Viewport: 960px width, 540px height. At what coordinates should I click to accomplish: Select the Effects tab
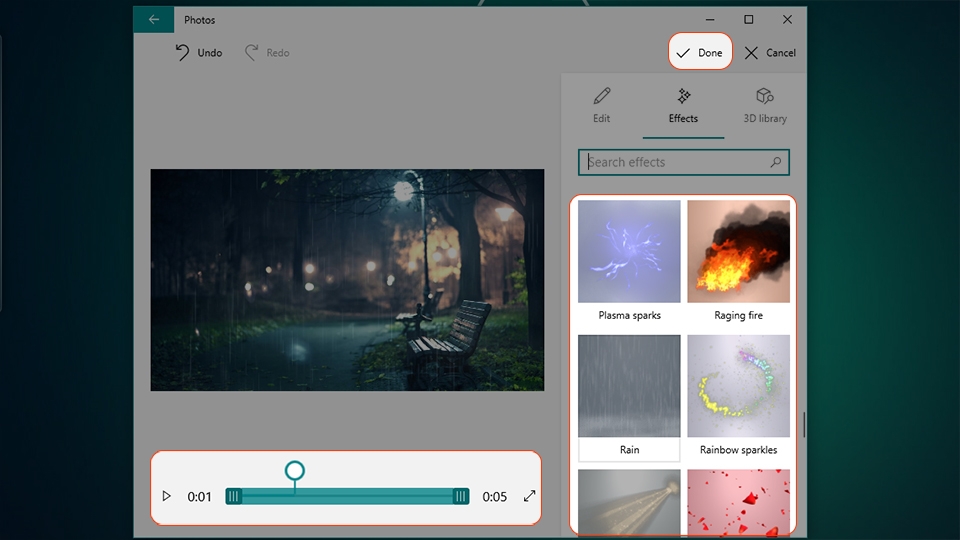point(683,105)
